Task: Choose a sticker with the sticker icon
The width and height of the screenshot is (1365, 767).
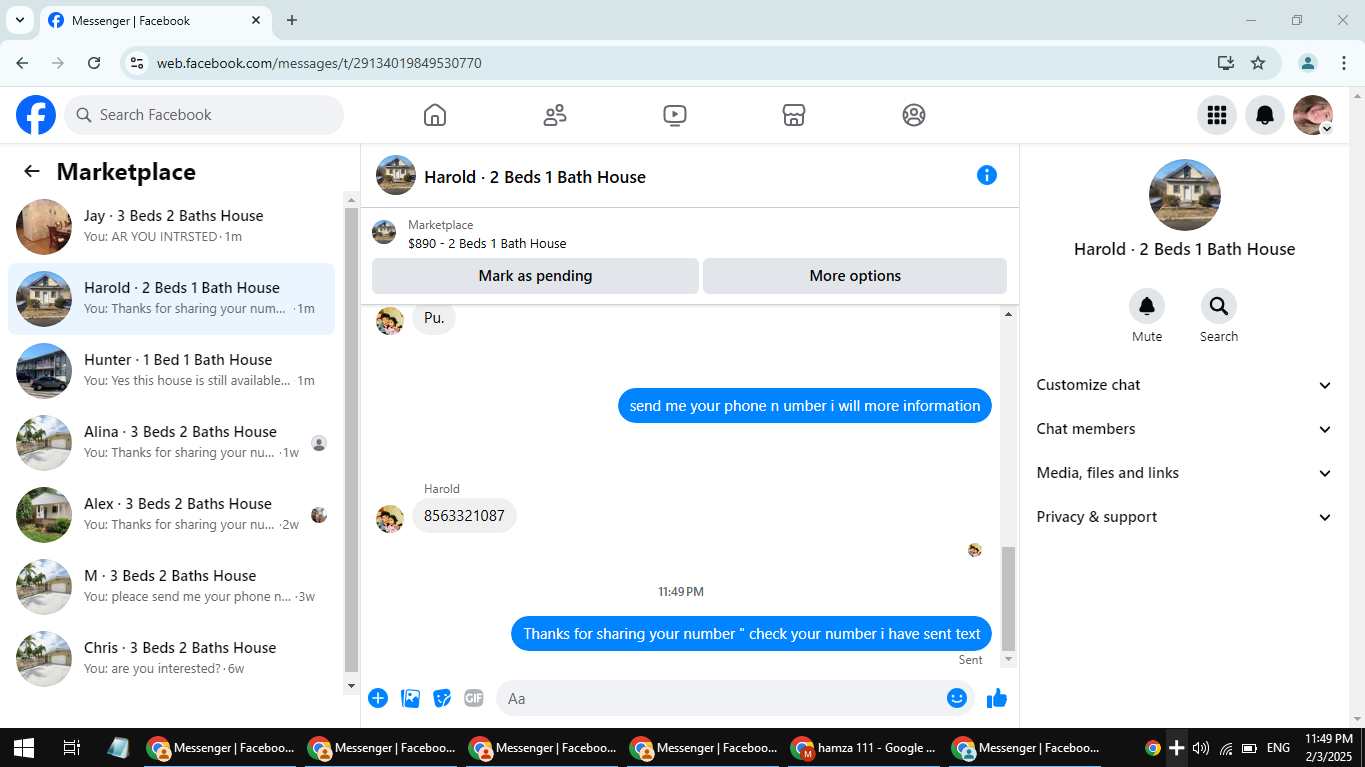Action: tap(442, 698)
